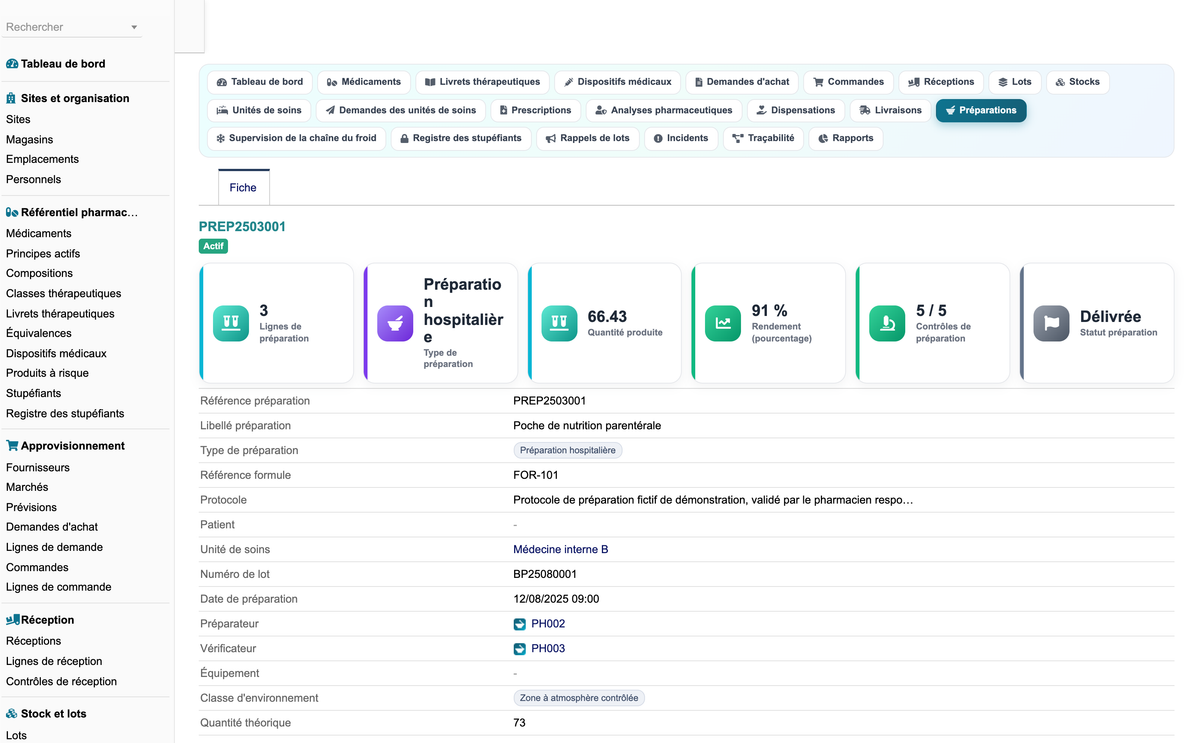Image resolution: width=1200 pixels, height=743 pixels.
Task: Open the Tableau de bord toolbar tab
Action: click(x=260, y=82)
